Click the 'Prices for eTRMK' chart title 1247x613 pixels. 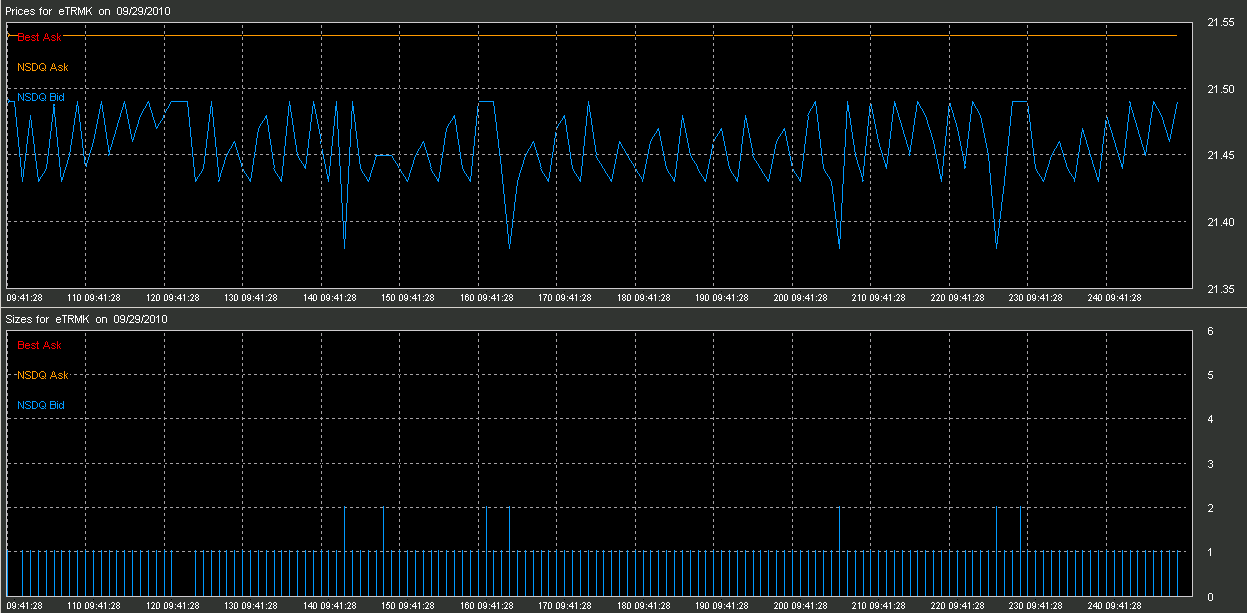86,11
